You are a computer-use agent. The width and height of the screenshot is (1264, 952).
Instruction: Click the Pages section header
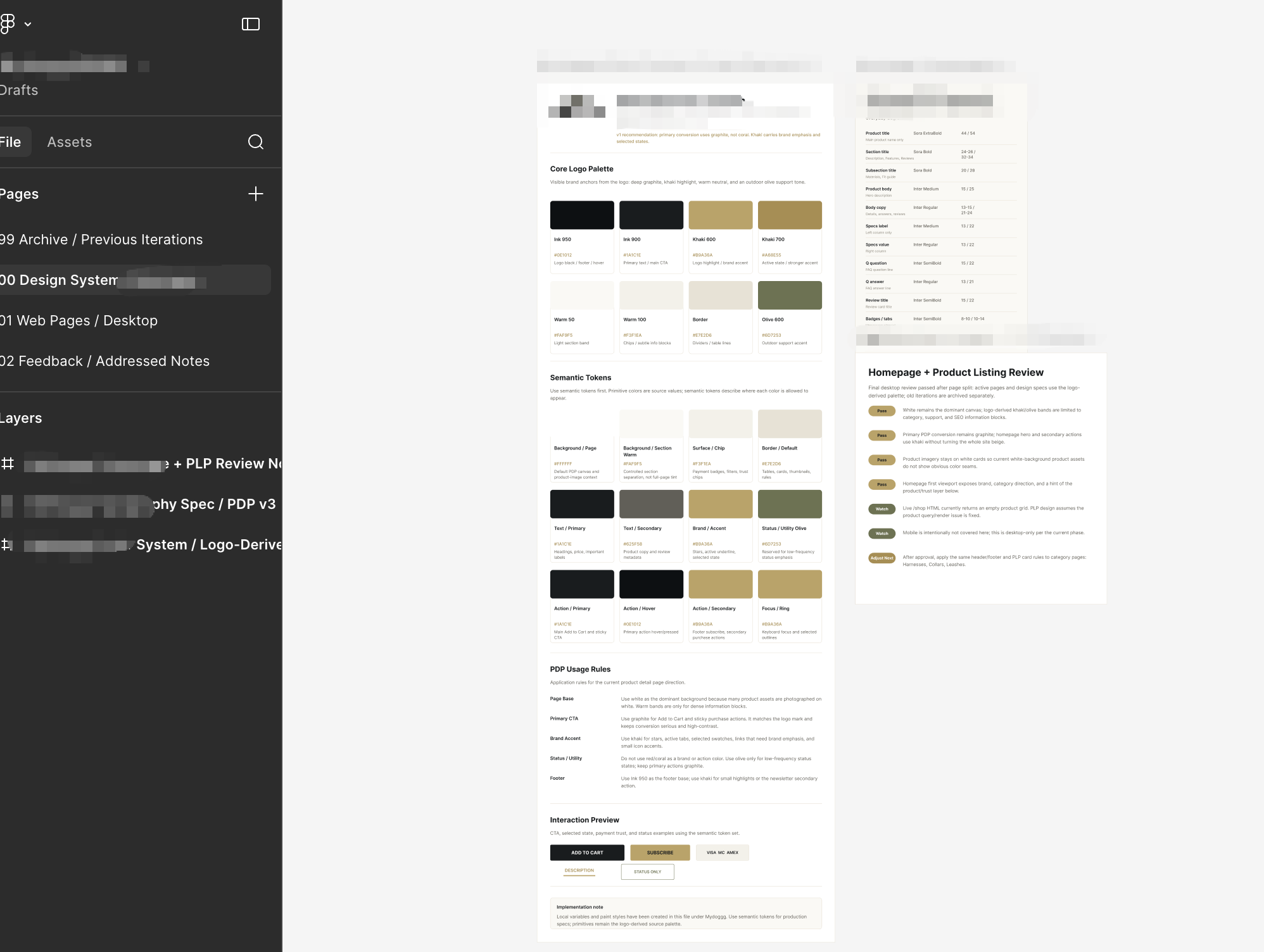pos(19,194)
